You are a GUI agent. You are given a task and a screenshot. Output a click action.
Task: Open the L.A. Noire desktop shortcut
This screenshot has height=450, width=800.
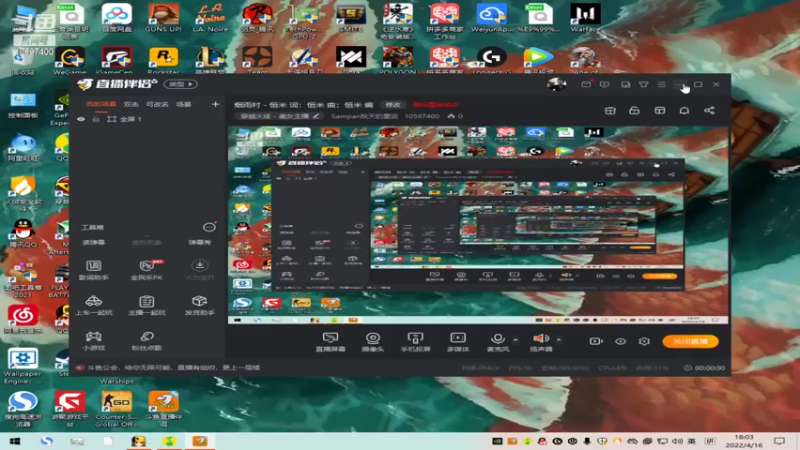pos(210,18)
